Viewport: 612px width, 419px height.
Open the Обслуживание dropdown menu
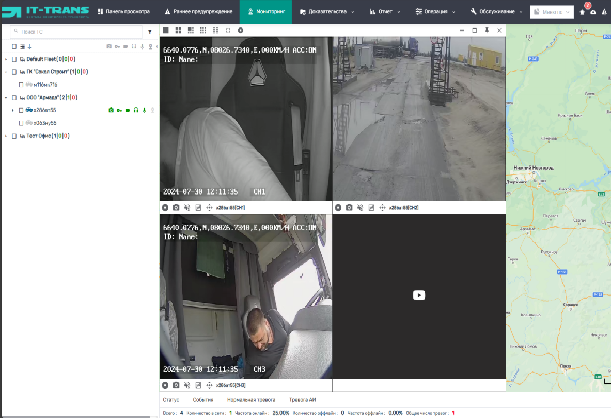[x=496, y=12]
